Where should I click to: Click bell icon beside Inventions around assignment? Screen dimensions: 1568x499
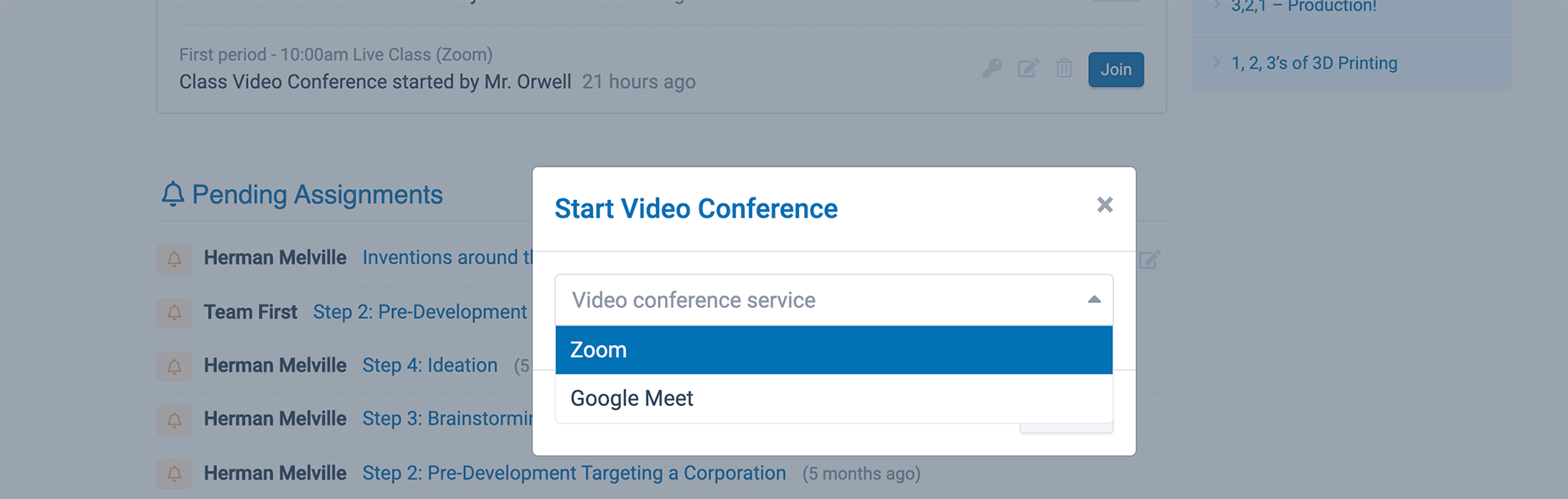coord(174,259)
